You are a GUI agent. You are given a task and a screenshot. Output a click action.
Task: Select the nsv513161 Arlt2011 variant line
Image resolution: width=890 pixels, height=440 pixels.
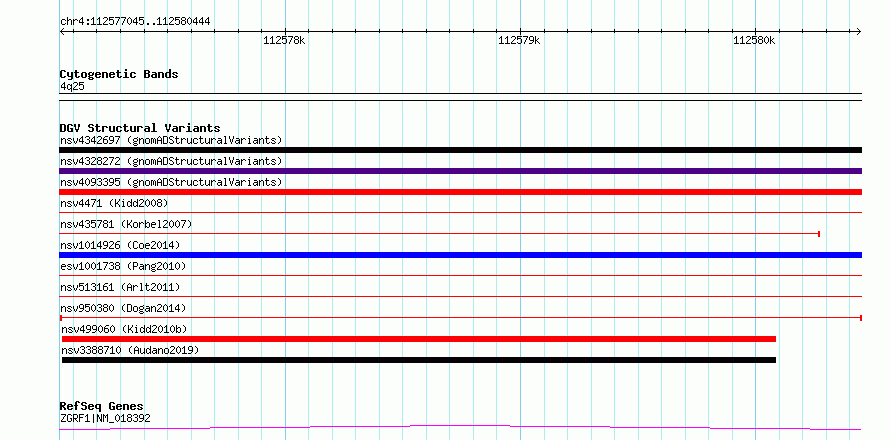pyautogui.click(x=460, y=296)
